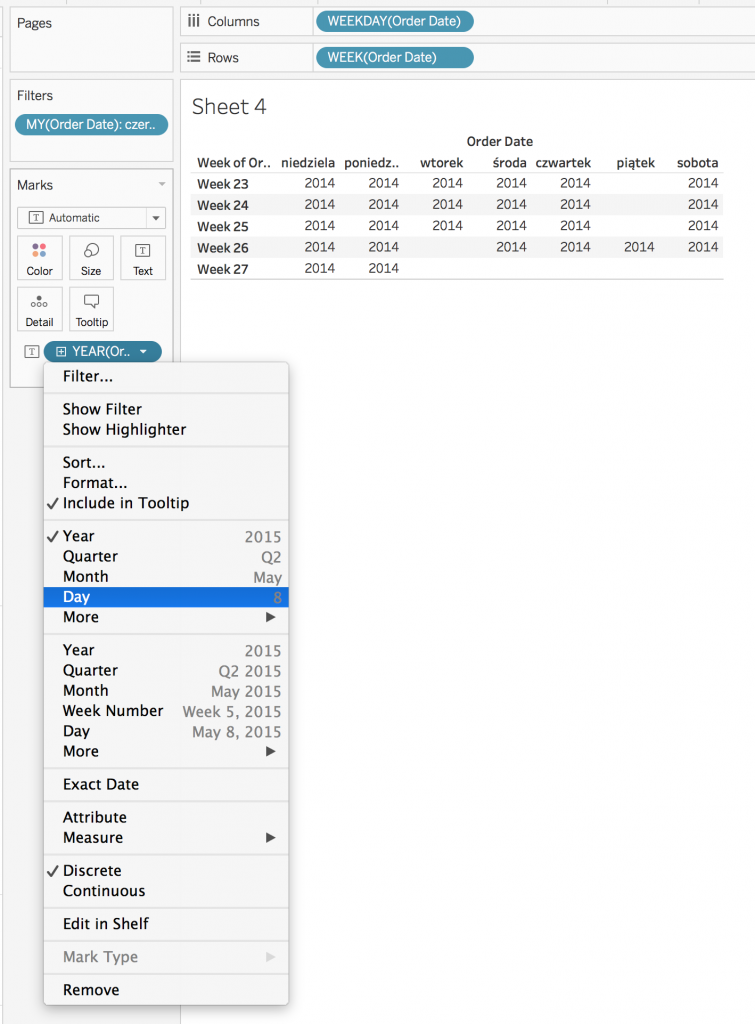Screen dimensions: 755x1024
Task: Open the Size marks card
Action: click(x=91, y=257)
